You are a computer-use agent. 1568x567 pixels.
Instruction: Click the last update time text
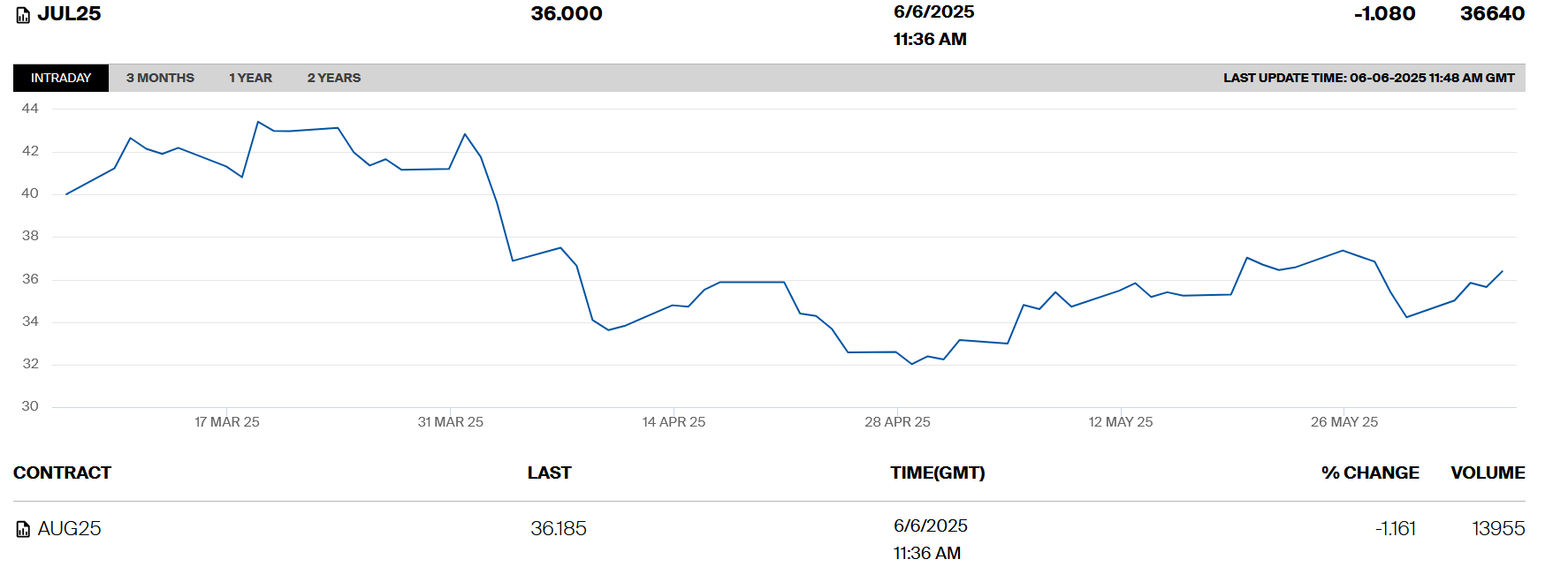tap(1368, 78)
